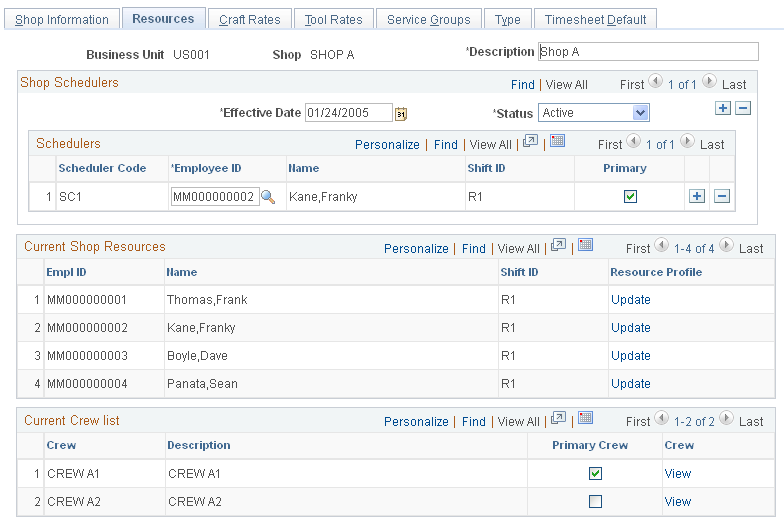Download Current Crew list to spreadsheet
784x523 pixels.
pos(585,418)
